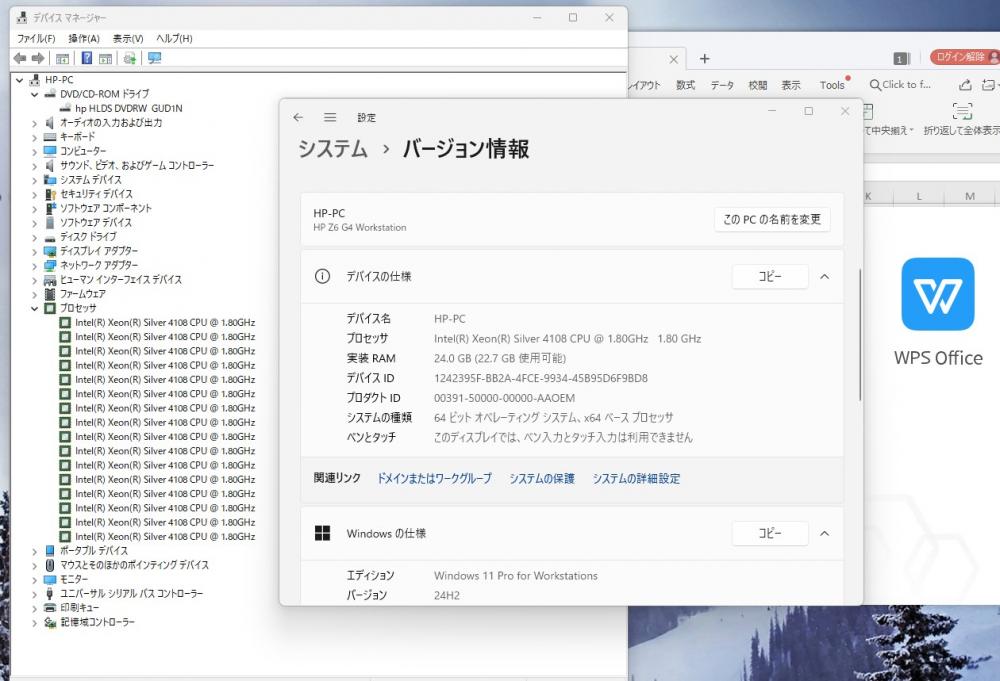Screen dimensions: 1000x681
Task: Select column L header in WPS spreadsheet
Action: coord(918,196)
